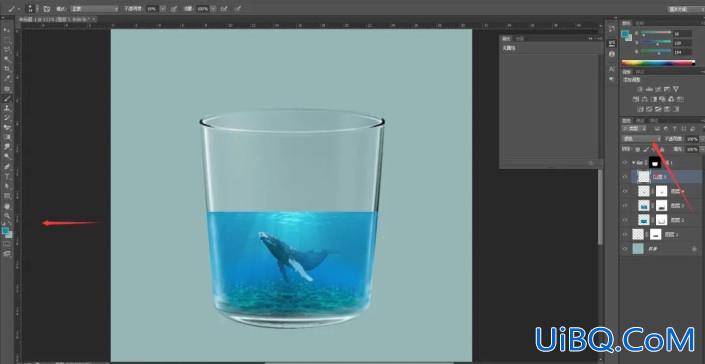
Task: Select the Rectangle shape tool
Action: pos(7,196)
